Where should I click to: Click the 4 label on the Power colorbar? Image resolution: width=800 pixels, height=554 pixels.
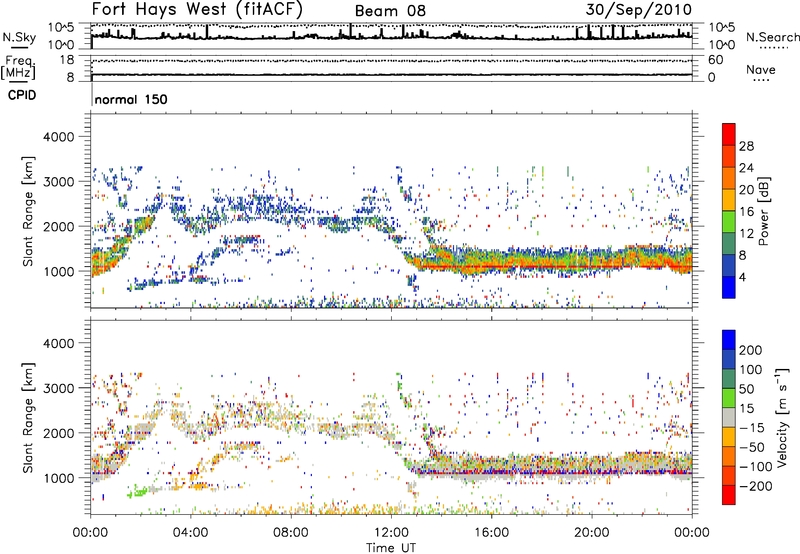742,277
